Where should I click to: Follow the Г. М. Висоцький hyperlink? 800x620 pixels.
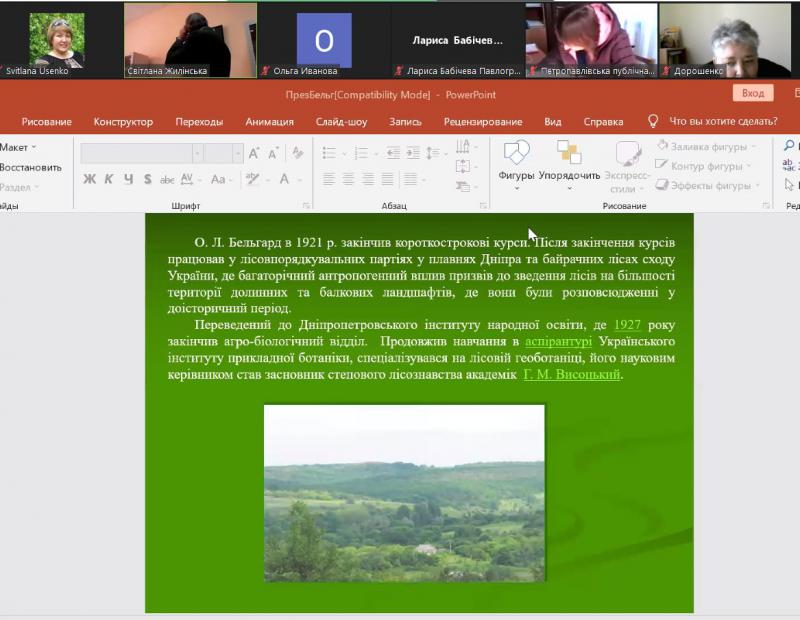[572, 375]
